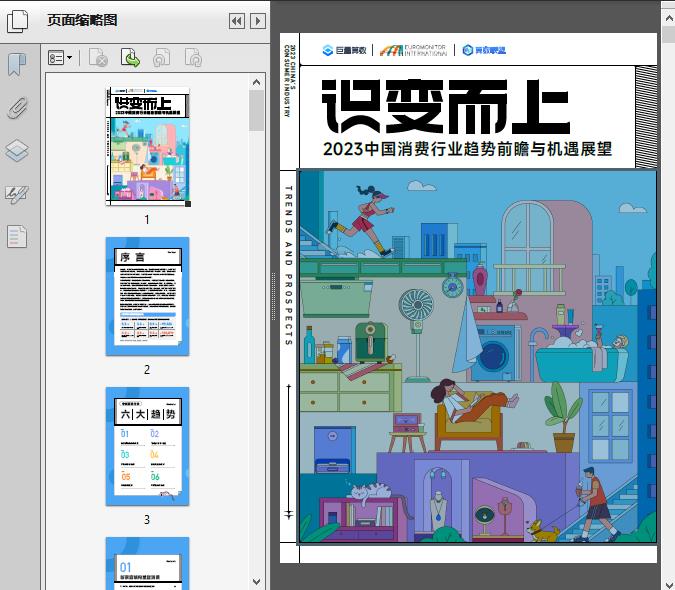675x590 pixels.
Task: Open the Bookmarks sidebar panel
Action: click(x=17, y=65)
